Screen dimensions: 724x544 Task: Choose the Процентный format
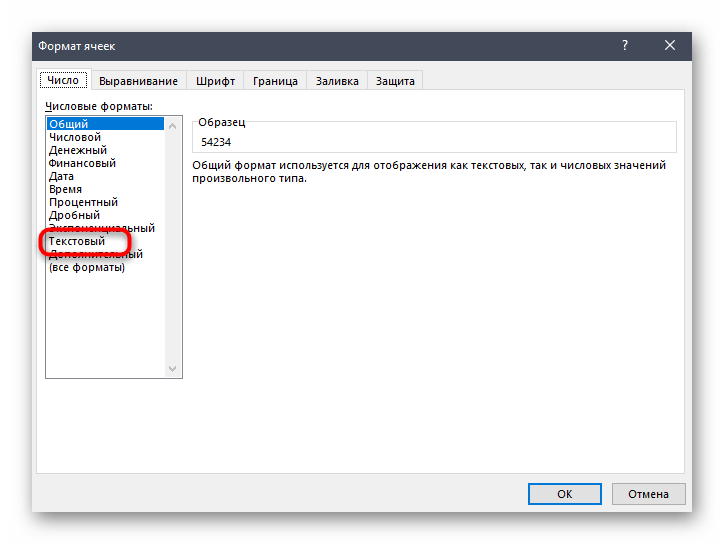click(x=105, y=202)
